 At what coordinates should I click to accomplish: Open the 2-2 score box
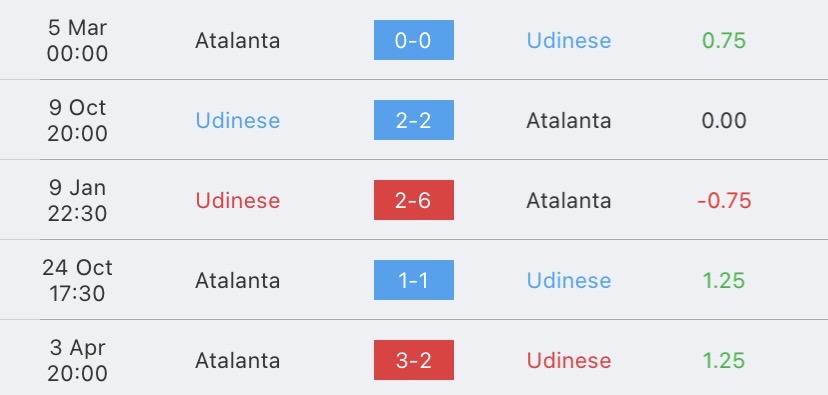point(413,120)
